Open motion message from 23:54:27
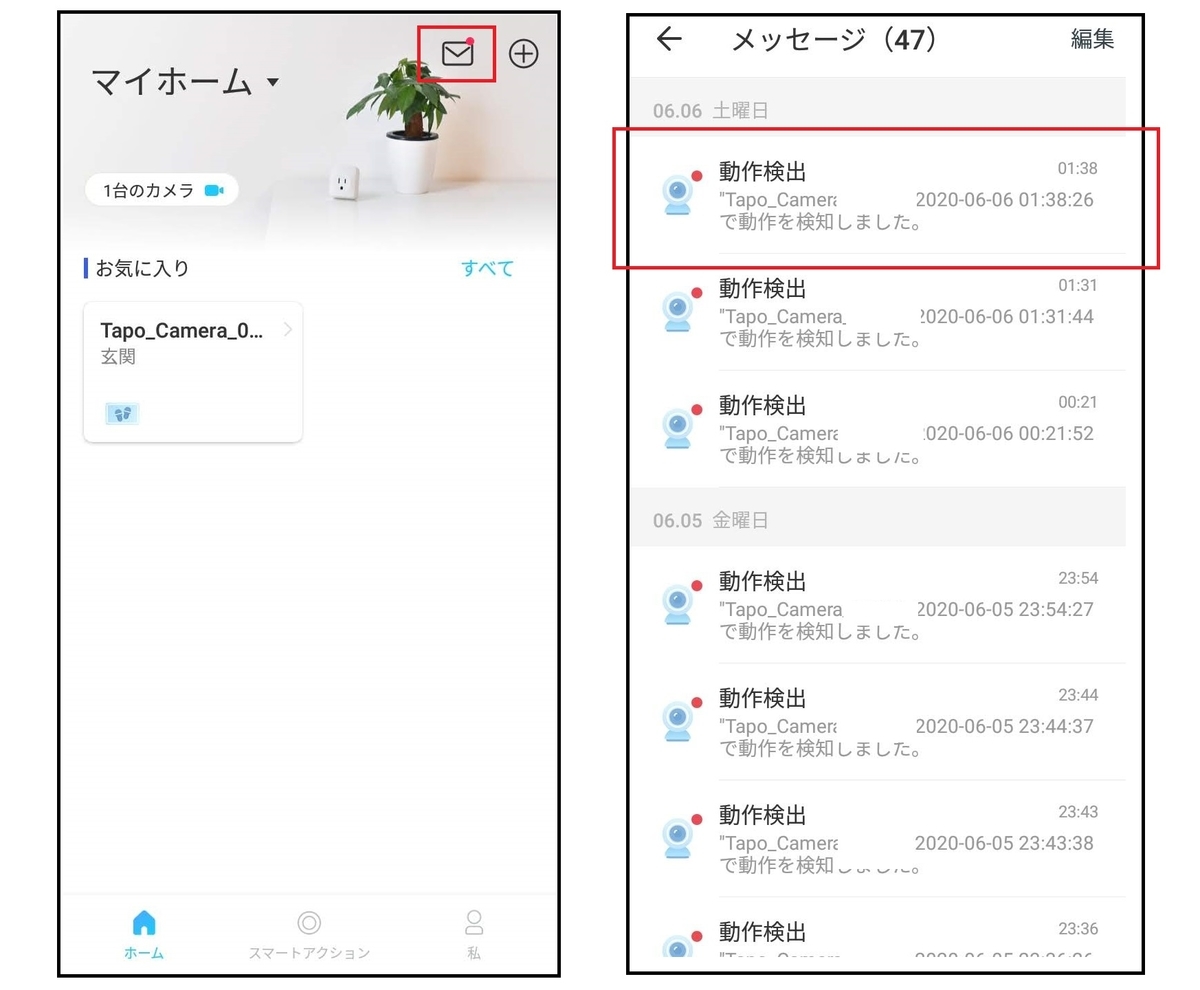This screenshot has height=990, width=1200. [878, 604]
